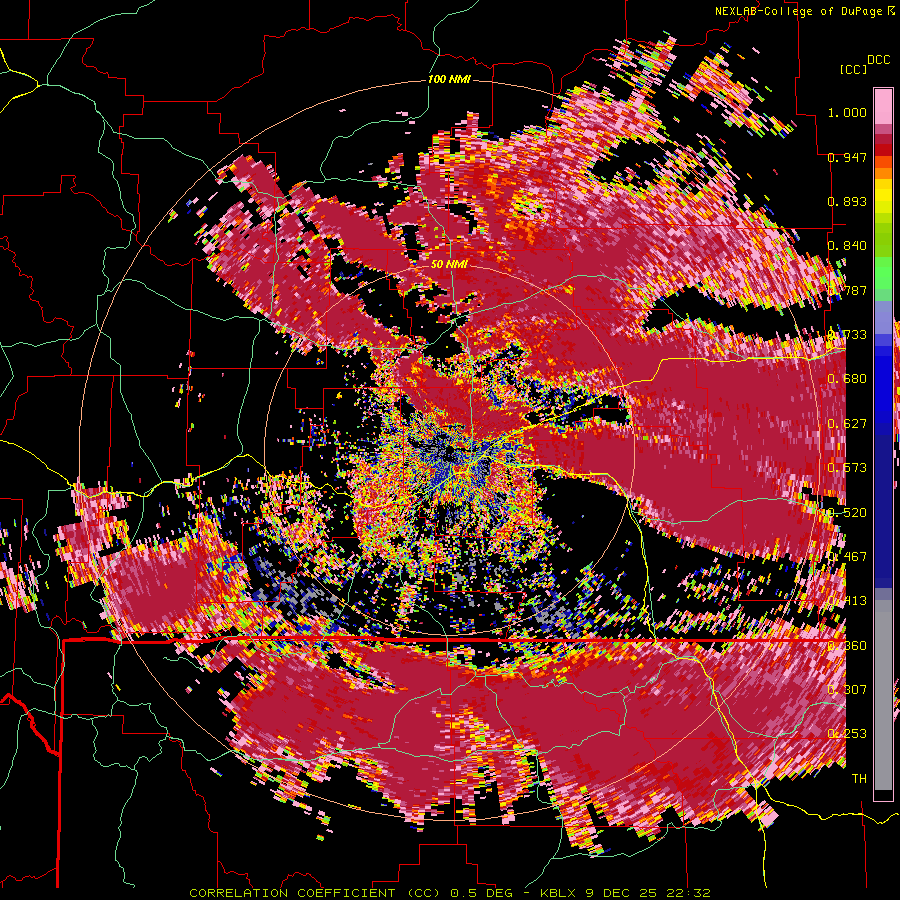Click the CORRELATION COEFFICIENT caption text
The image size is (900, 900).
coord(292,893)
